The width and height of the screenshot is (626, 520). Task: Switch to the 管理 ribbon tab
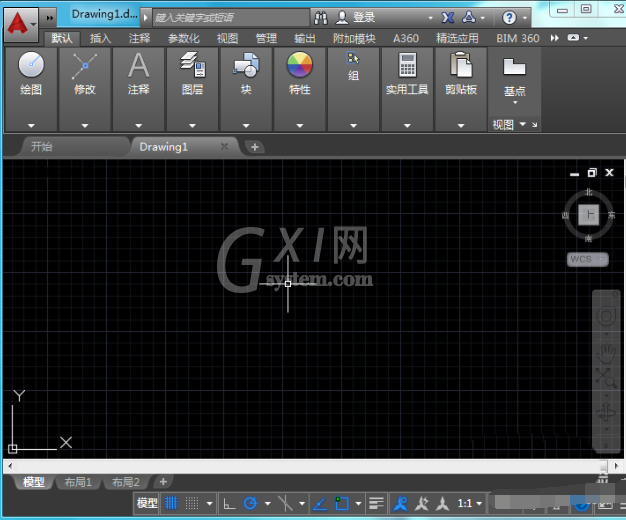(266, 38)
